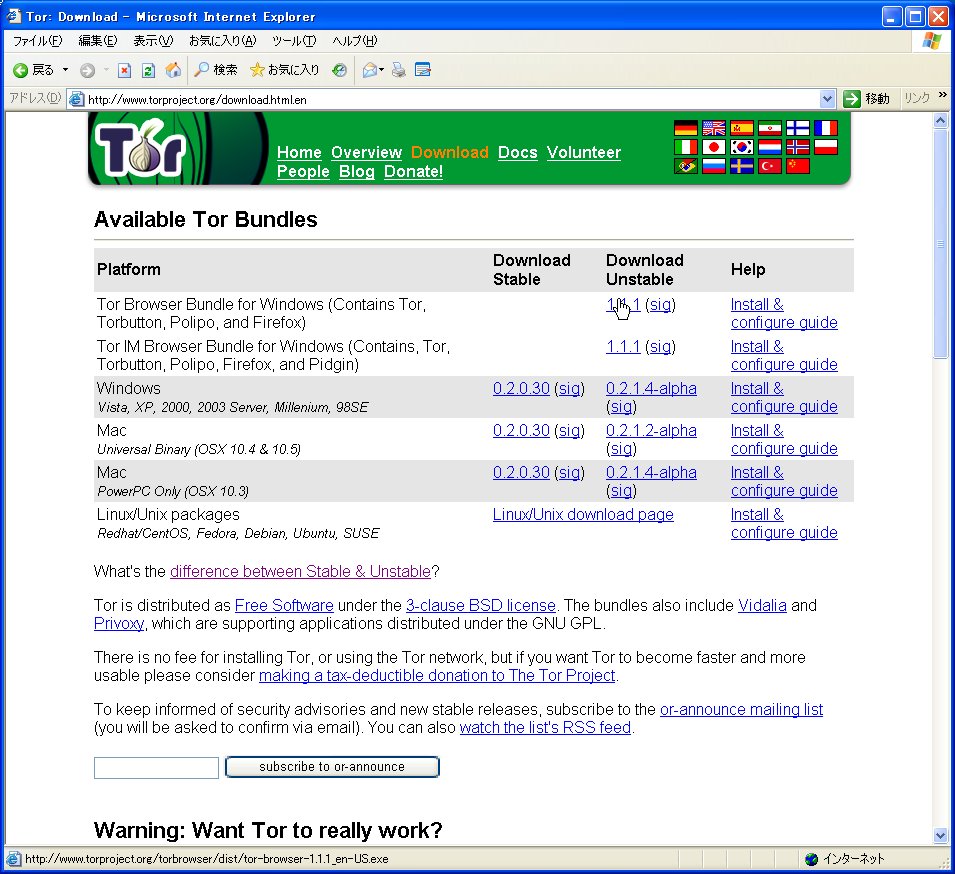Select the Chinese flag language

pyautogui.click(x=798, y=166)
